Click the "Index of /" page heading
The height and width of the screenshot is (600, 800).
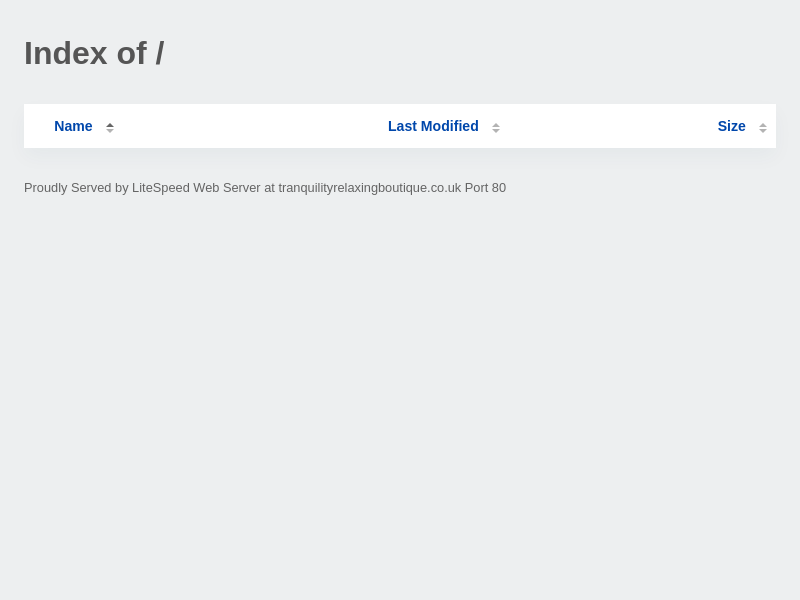tap(94, 53)
